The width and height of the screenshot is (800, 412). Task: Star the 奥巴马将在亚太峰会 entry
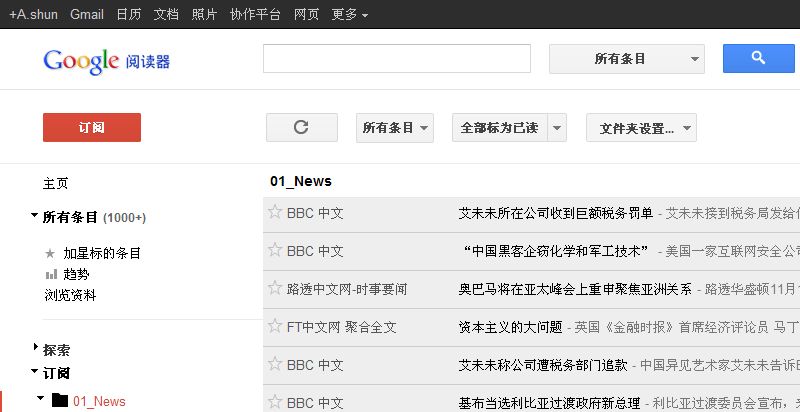(275, 288)
